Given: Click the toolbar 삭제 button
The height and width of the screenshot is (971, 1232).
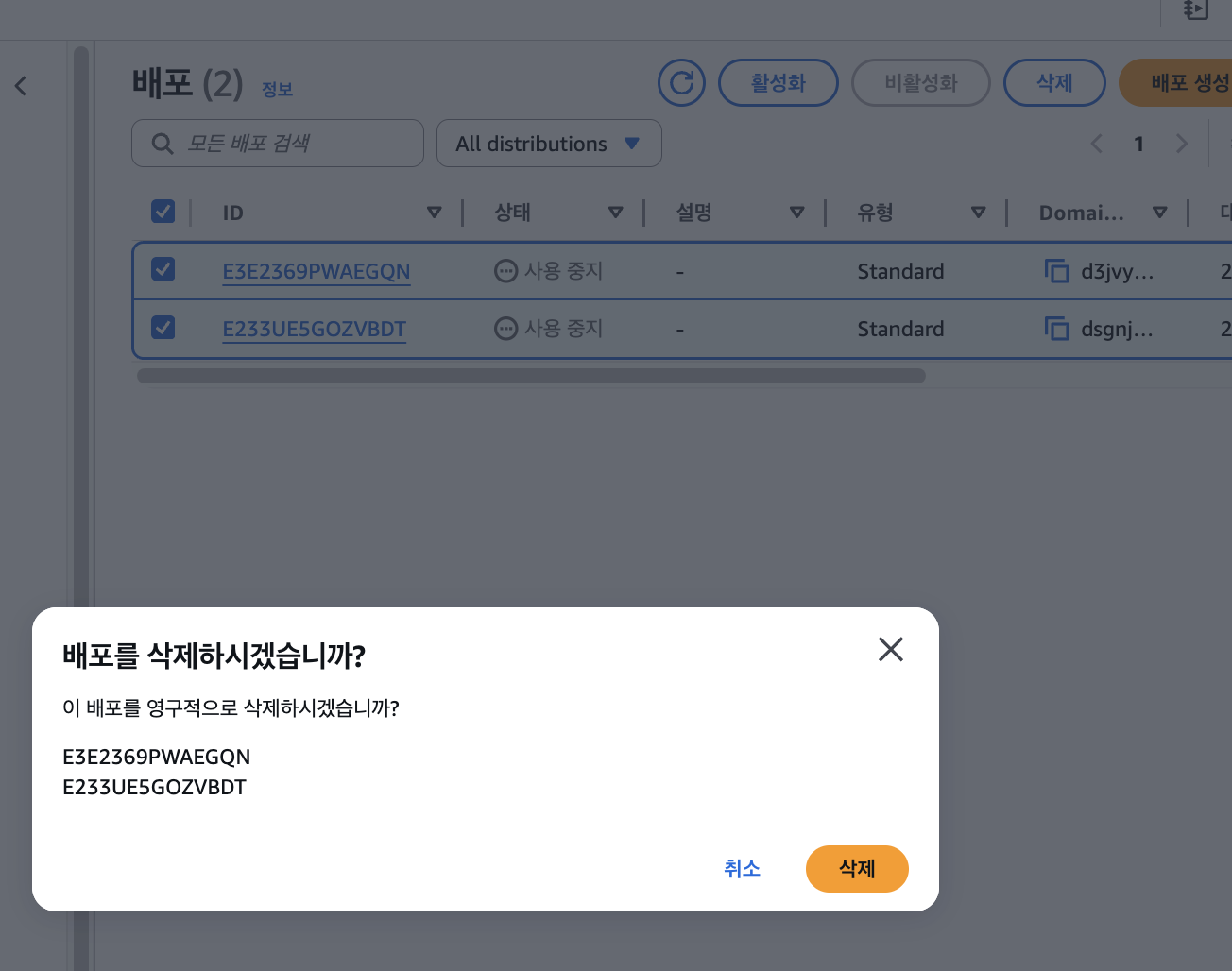Looking at the screenshot, I should point(1054,83).
